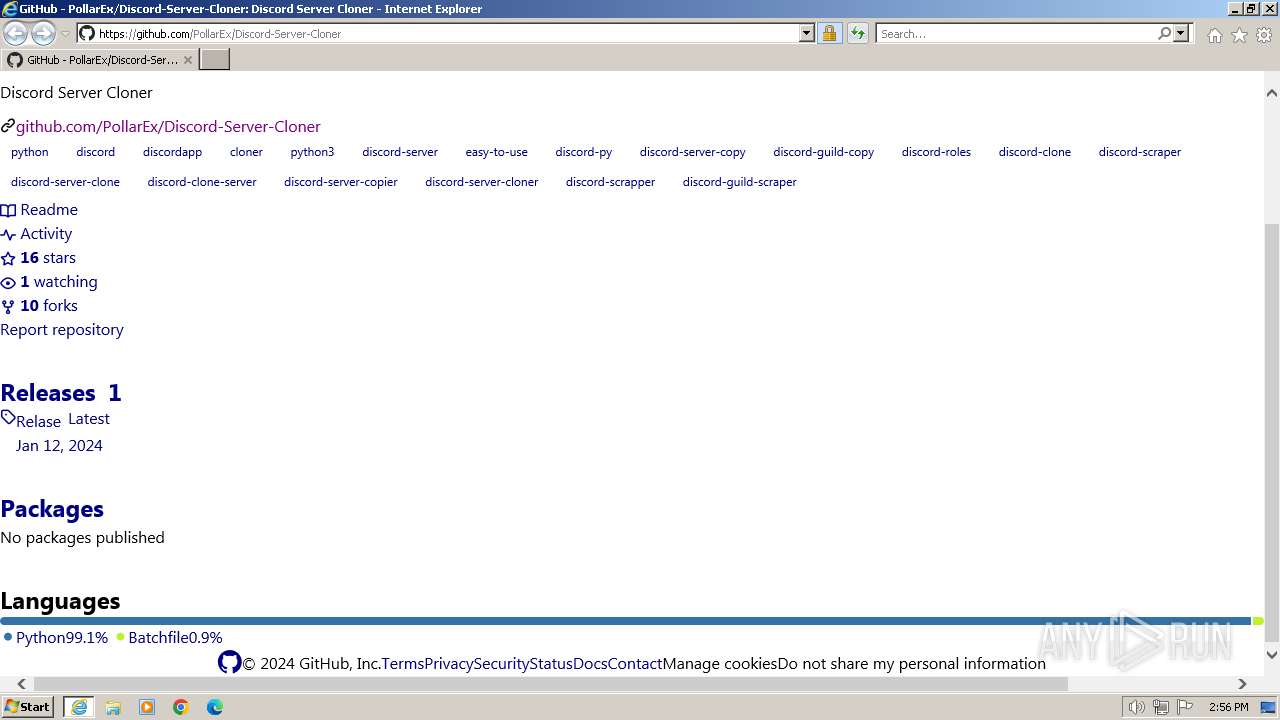Select the discord-server-copier topic tag
The height and width of the screenshot is (720, 1280).
[x=340, y=182]
